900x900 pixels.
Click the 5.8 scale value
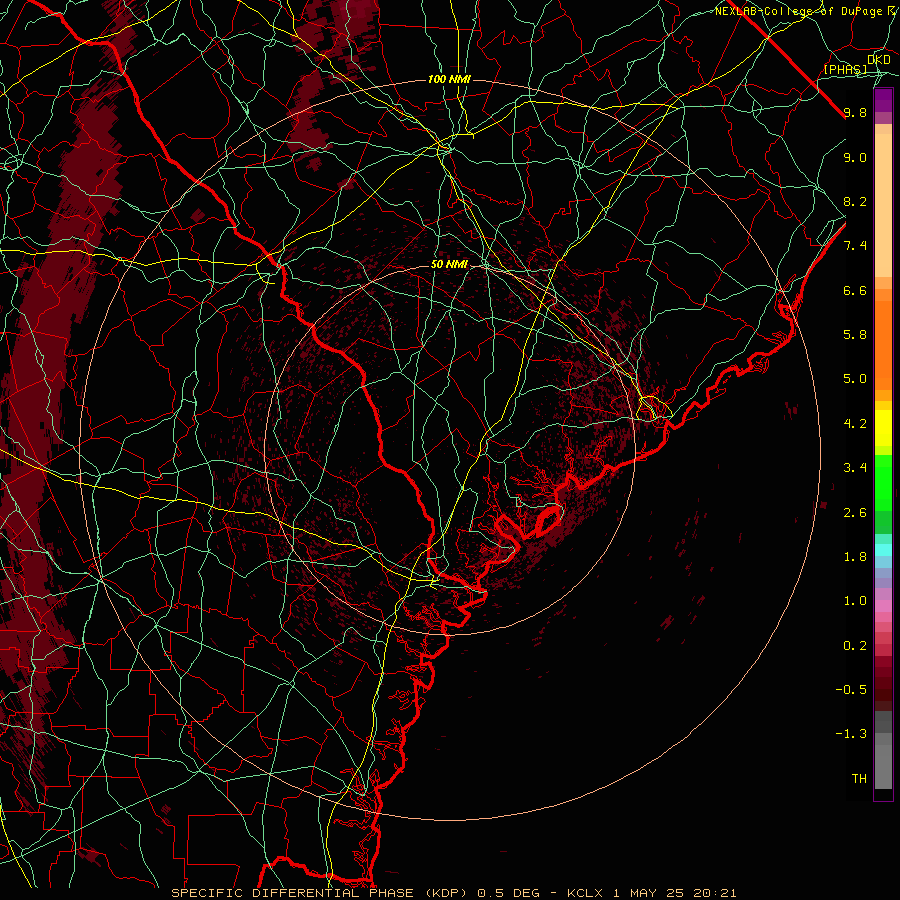[855, 335]
